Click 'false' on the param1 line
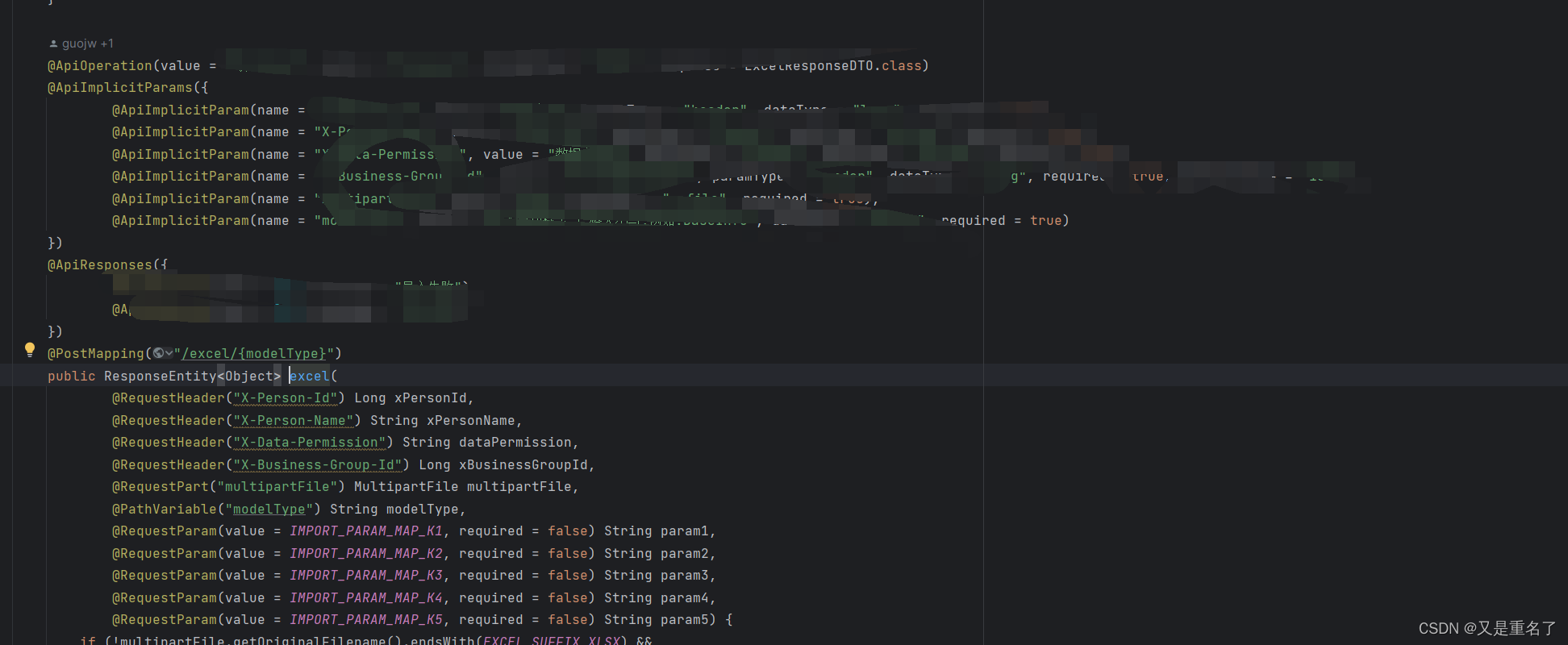Image resolution: width=1568 pixels, height=645 pixels. coord(568,531)
